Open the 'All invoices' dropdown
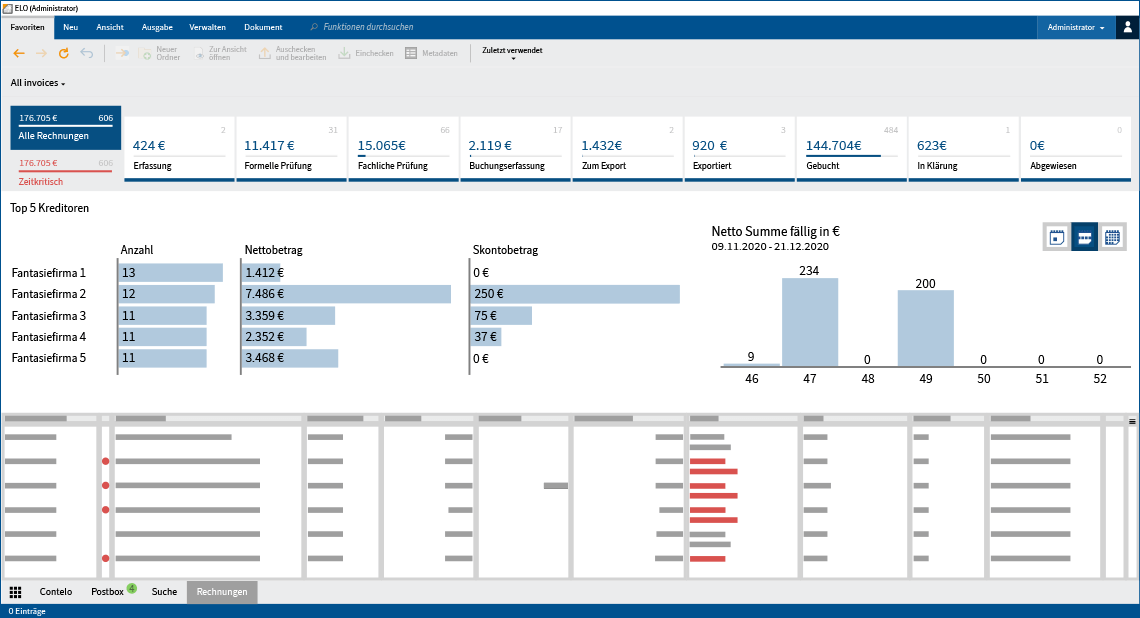This screenshot has width=1140, height=618. (37, 82)
